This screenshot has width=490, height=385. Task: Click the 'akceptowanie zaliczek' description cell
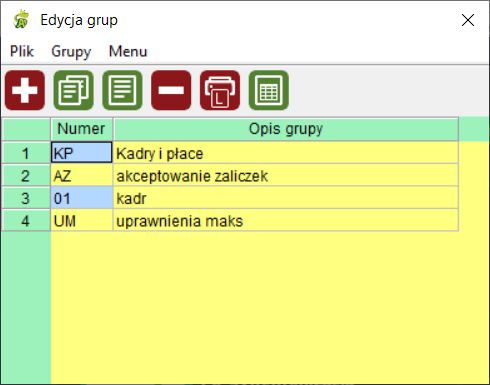pyautogui.click(x=286, y=176)
